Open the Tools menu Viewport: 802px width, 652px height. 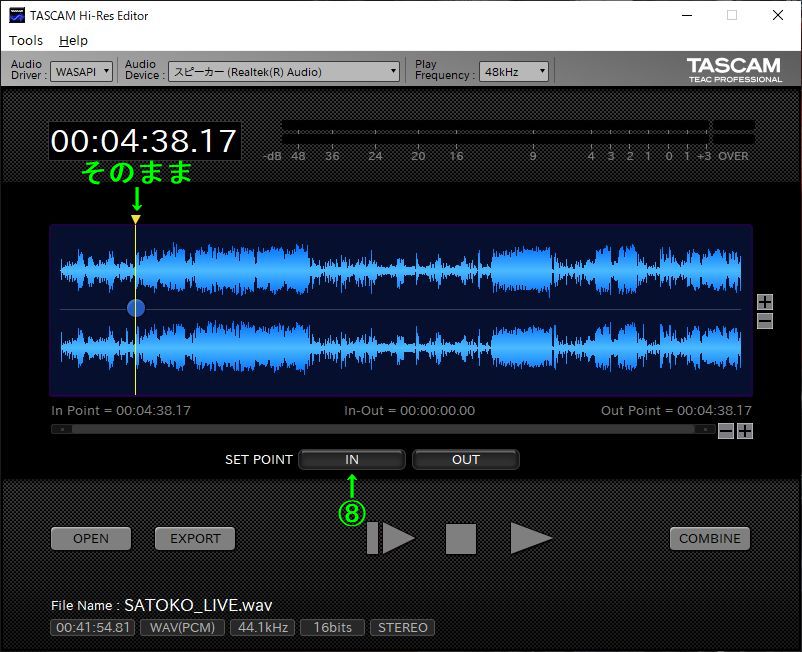coord(26,40)
